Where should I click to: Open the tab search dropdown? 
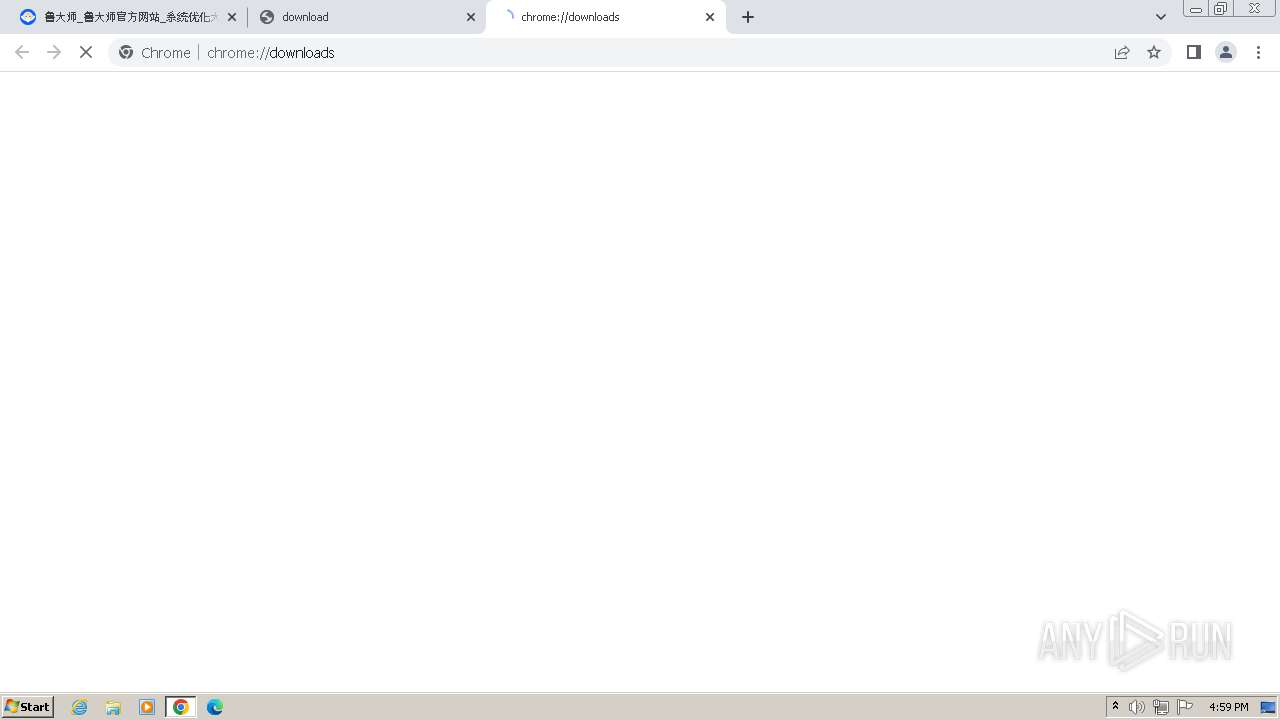click(1161, 17)
